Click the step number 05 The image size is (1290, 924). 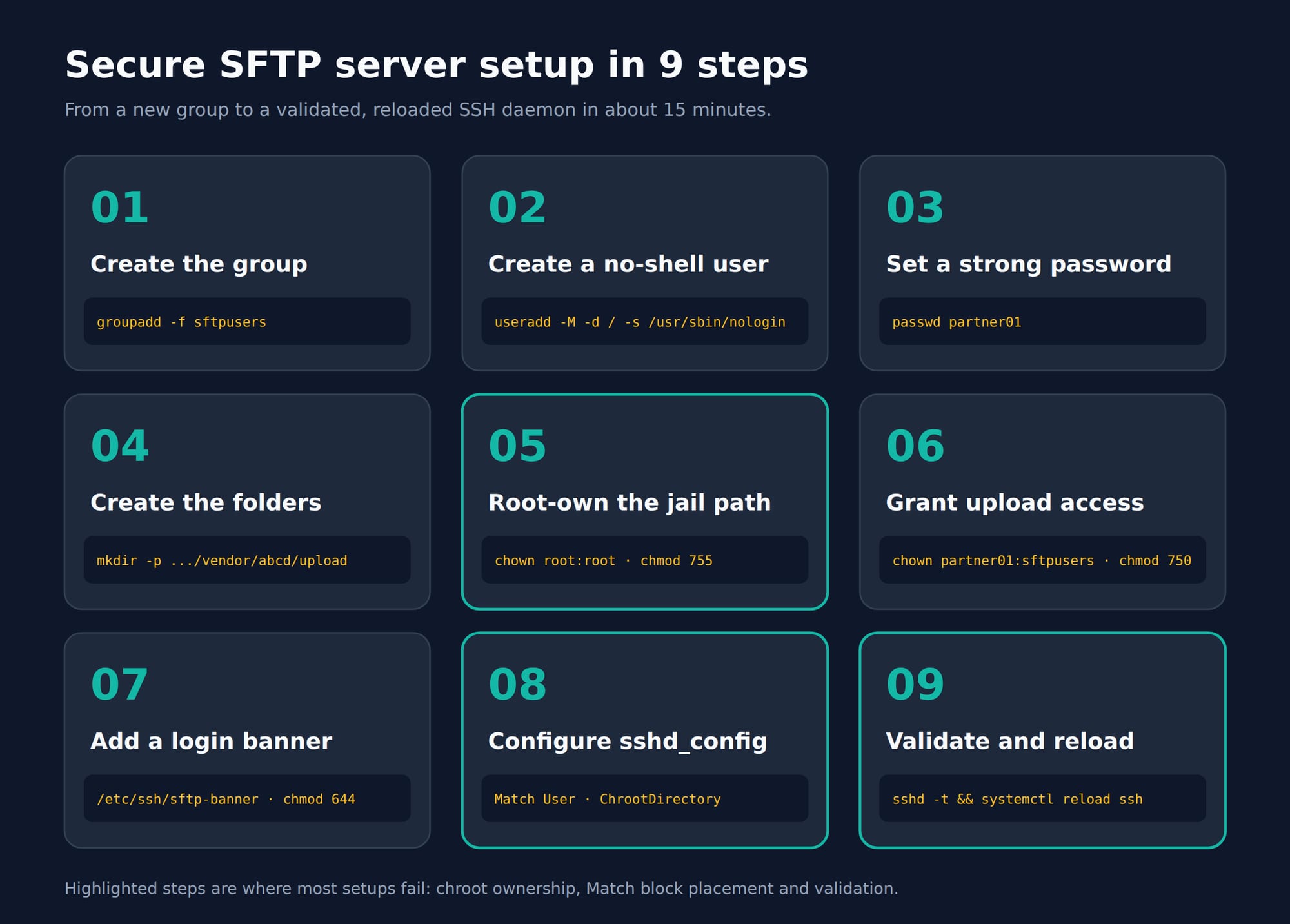click(x=517, y=446)
